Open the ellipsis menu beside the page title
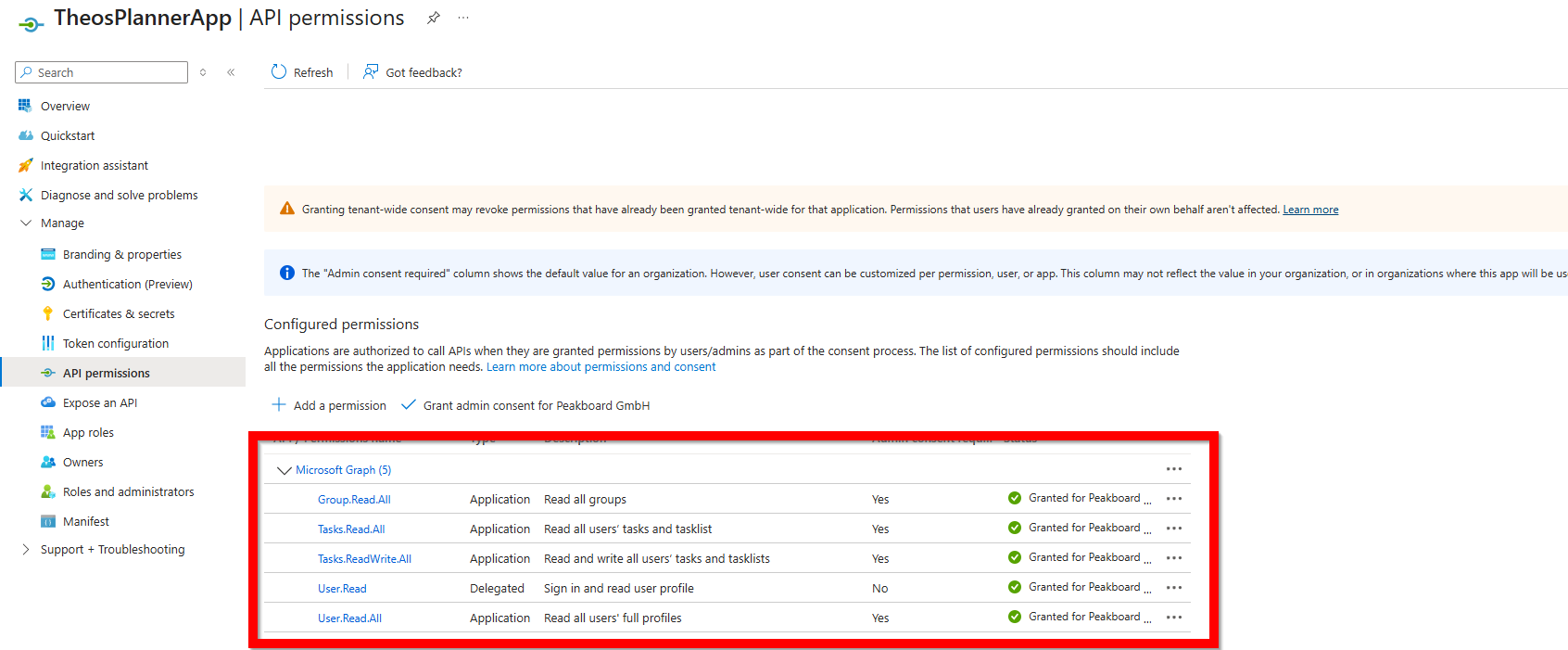 pyautogui.click(x=463, y=18)
